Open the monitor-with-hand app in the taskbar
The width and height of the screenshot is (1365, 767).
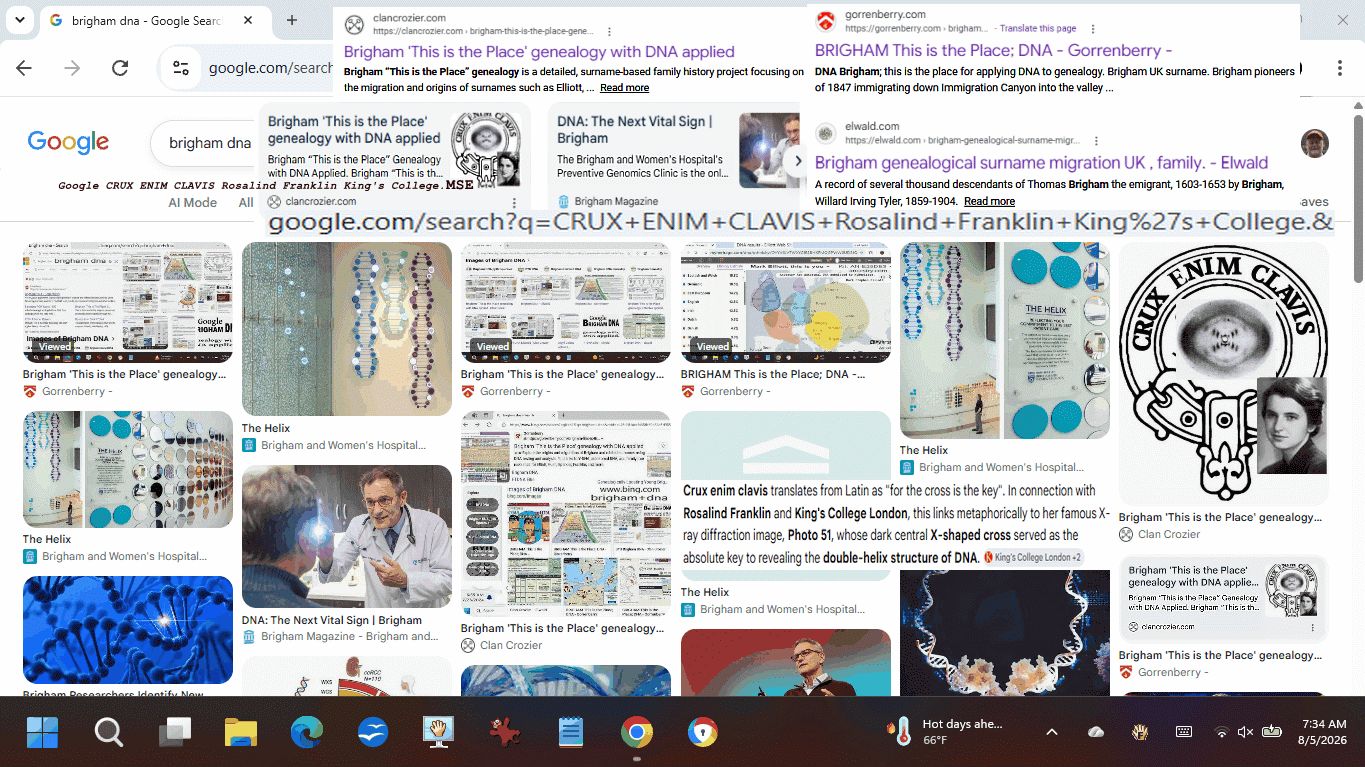point(438,733)
